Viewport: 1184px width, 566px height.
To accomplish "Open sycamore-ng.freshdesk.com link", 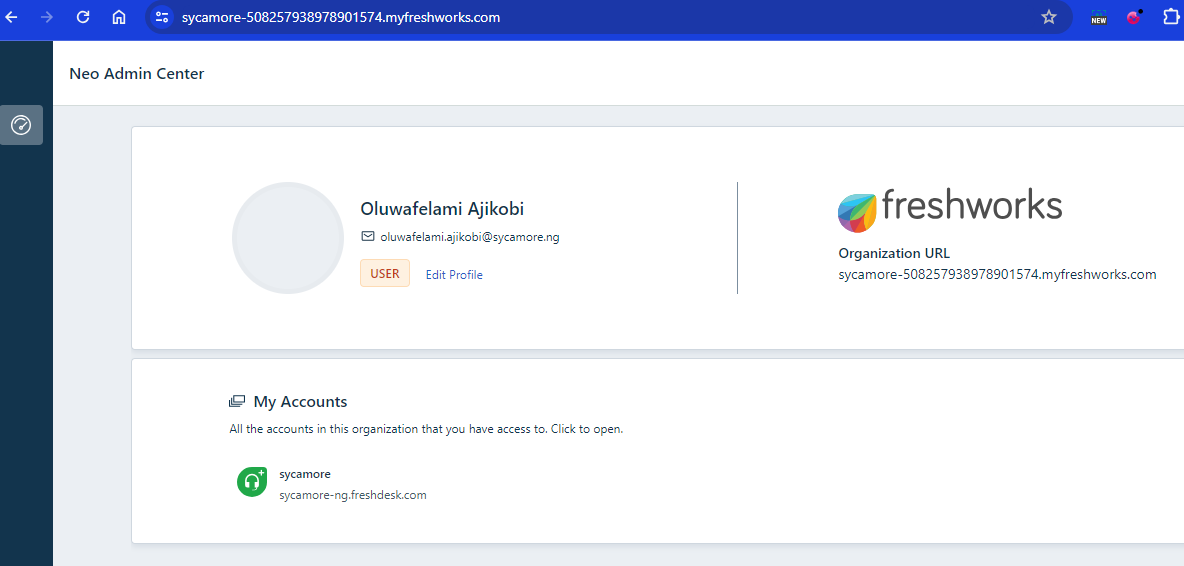I will click(x=353, y=495).
